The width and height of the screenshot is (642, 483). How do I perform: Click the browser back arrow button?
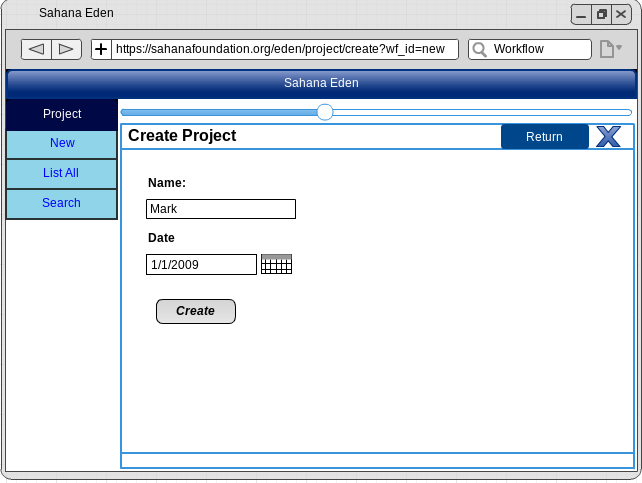pos(36,49)
